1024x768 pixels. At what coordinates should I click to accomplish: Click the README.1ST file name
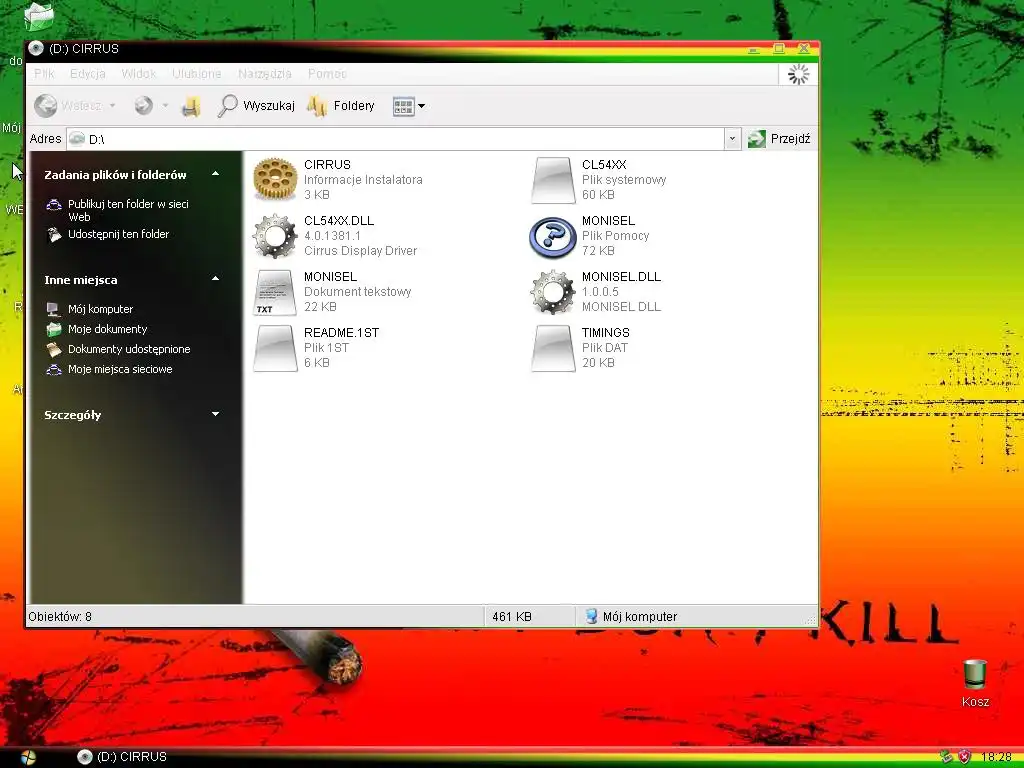point(342,332)
